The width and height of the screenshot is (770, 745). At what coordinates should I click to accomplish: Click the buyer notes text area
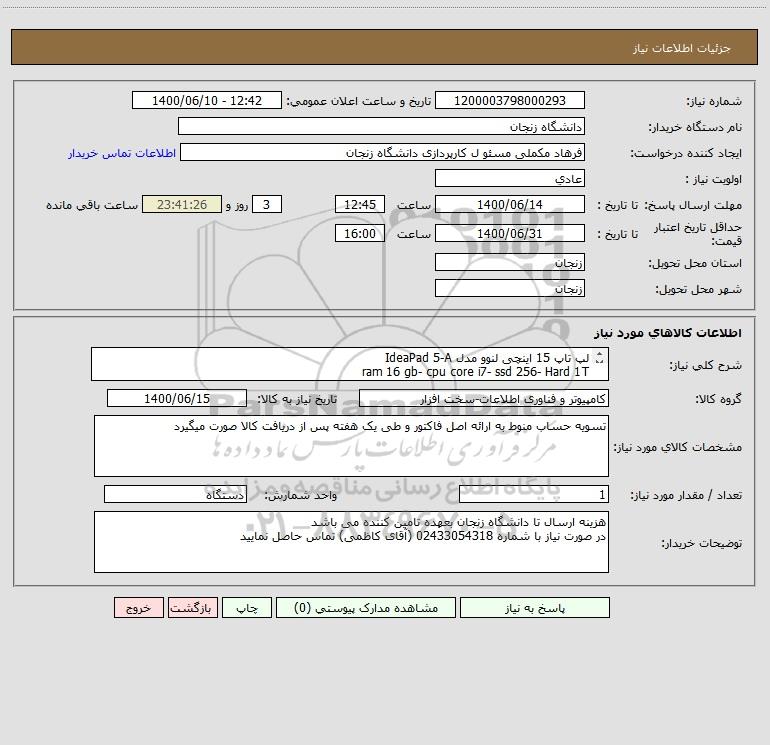[351, 542]
